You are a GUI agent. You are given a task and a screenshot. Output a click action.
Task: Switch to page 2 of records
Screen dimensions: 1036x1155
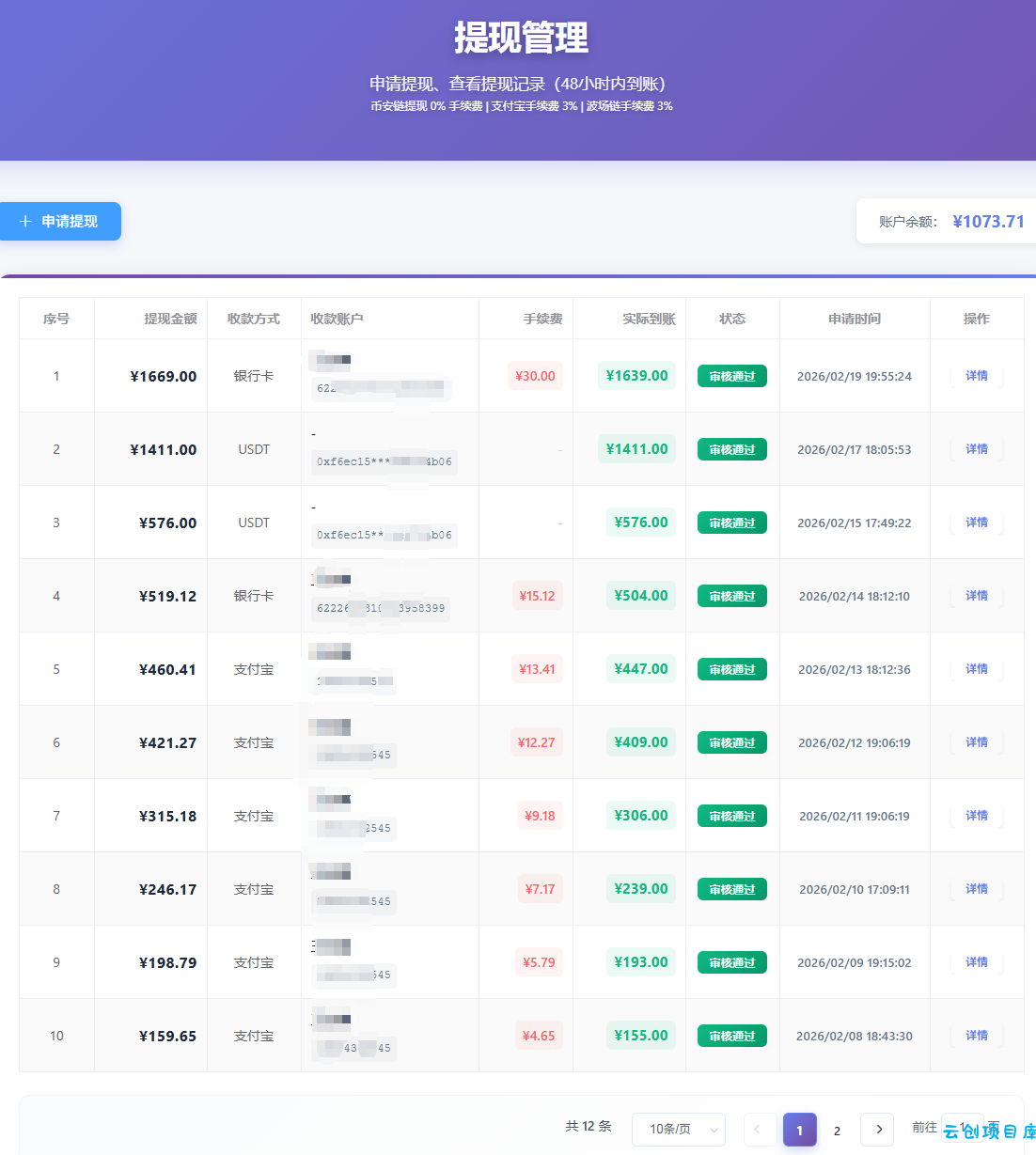pos(837,1131)
